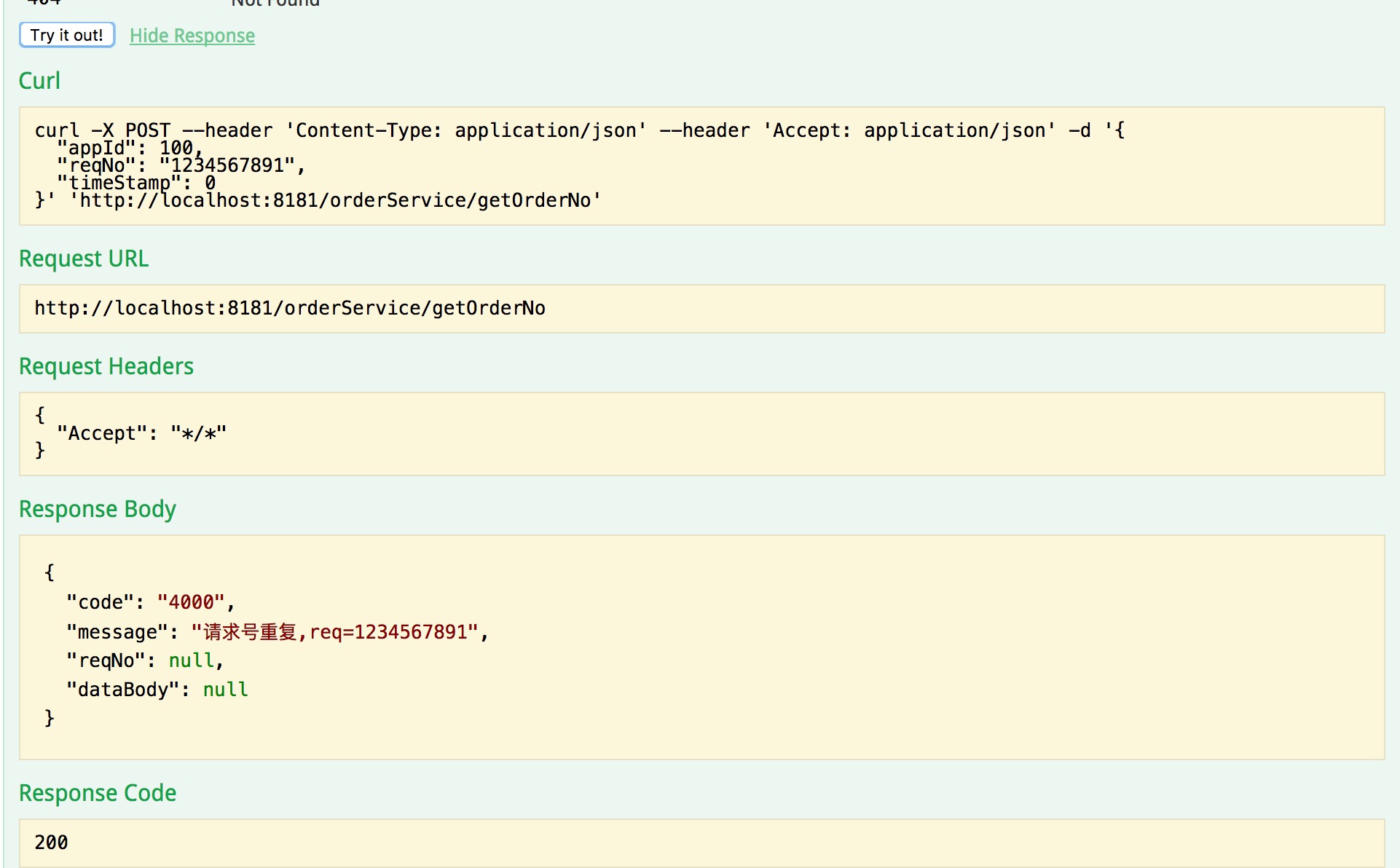This screenshot has height=868, width=1400.
Task: Click the "timeStamp": 0 line in curl
Action: click(x=135, y=183)
